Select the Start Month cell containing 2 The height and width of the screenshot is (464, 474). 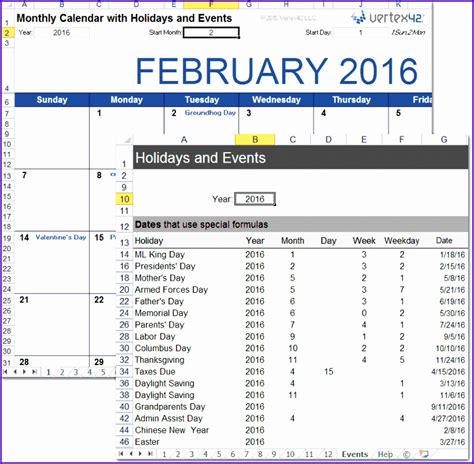click(211, 33)
